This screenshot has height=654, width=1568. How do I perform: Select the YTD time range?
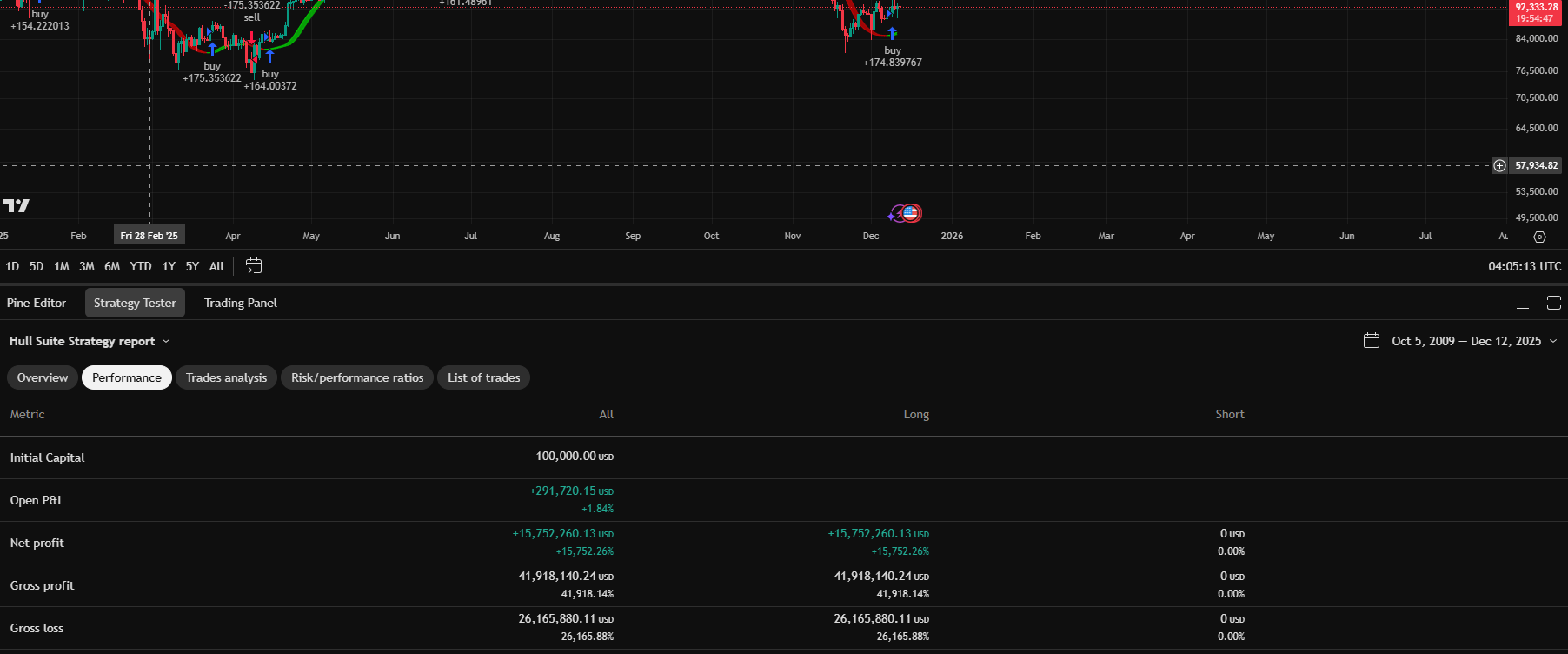click(x=141, y=266)
